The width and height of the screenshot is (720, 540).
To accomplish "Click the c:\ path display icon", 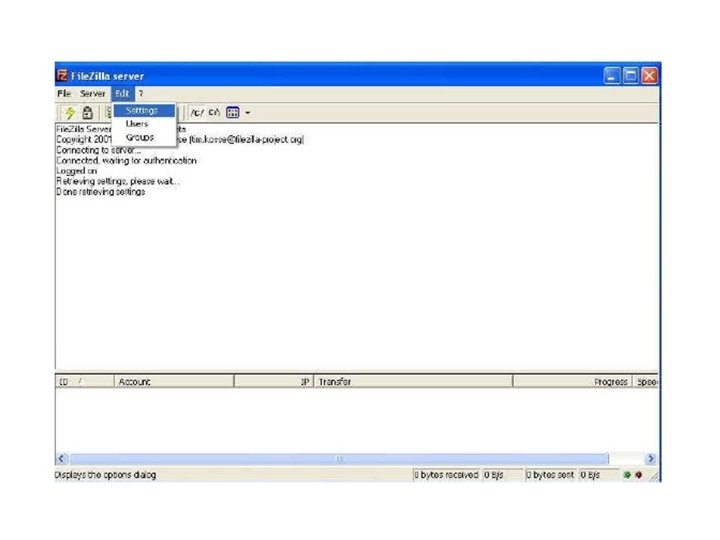I will point(214,112).
